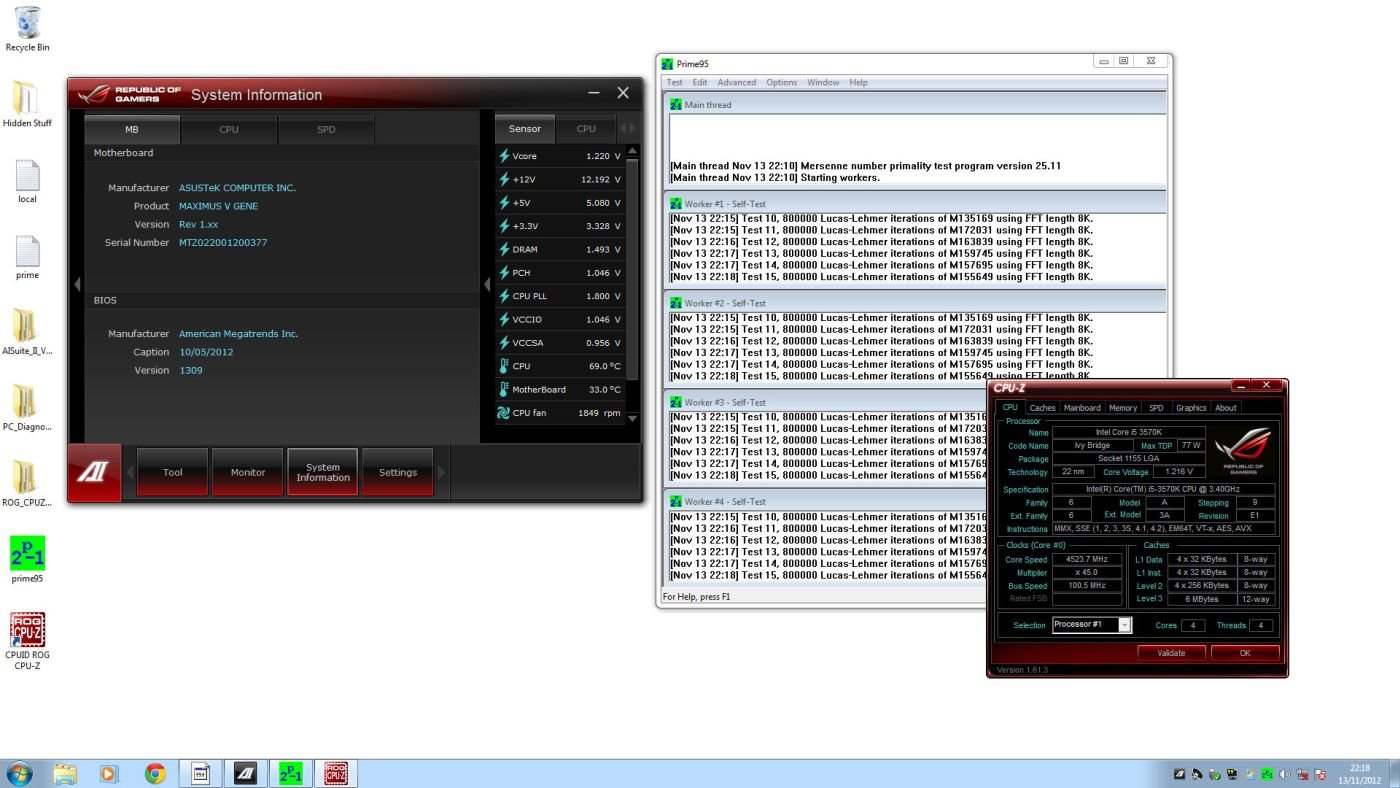
Task: Click the taskbar clock showing 22:18
Action: pos(1359,774)
